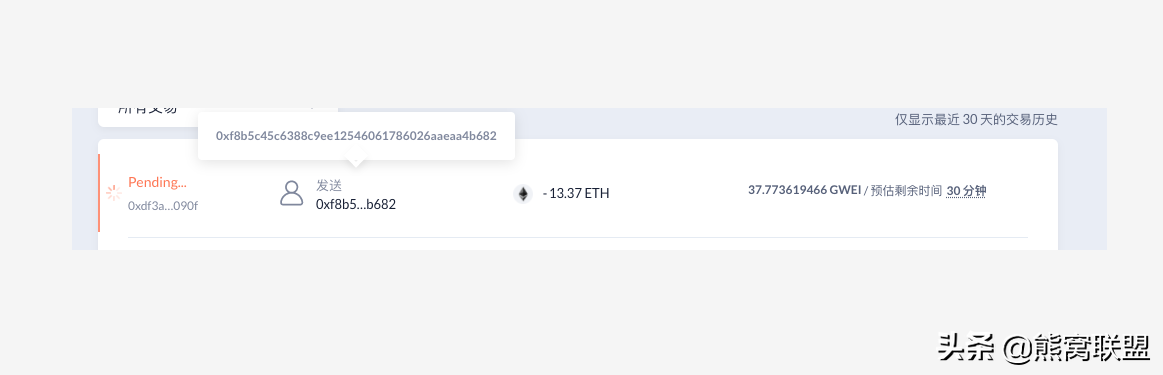This screenshot has height=375, width=1163.
Task: Click the 预估剩余时间 label
Action: (906, 191)
